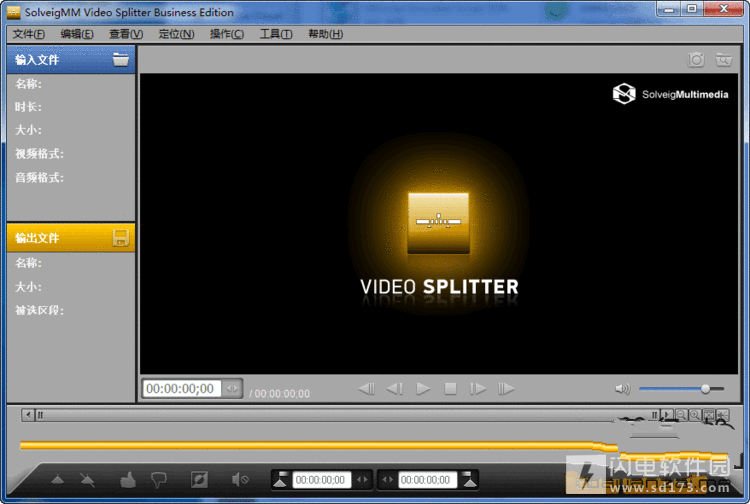Click the volume slider handle
The height and width of the screenshot is (504, 750).
pos(705,389)
